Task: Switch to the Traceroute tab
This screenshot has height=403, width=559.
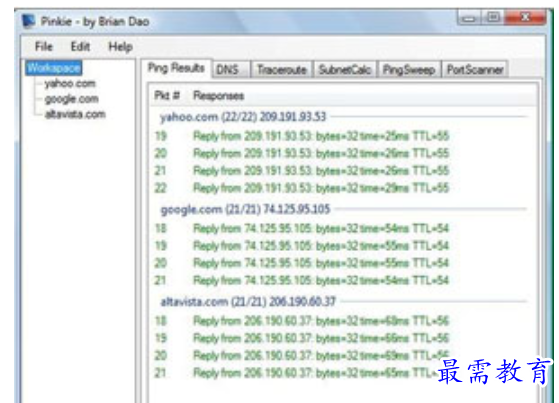Action: click(282, 70)
